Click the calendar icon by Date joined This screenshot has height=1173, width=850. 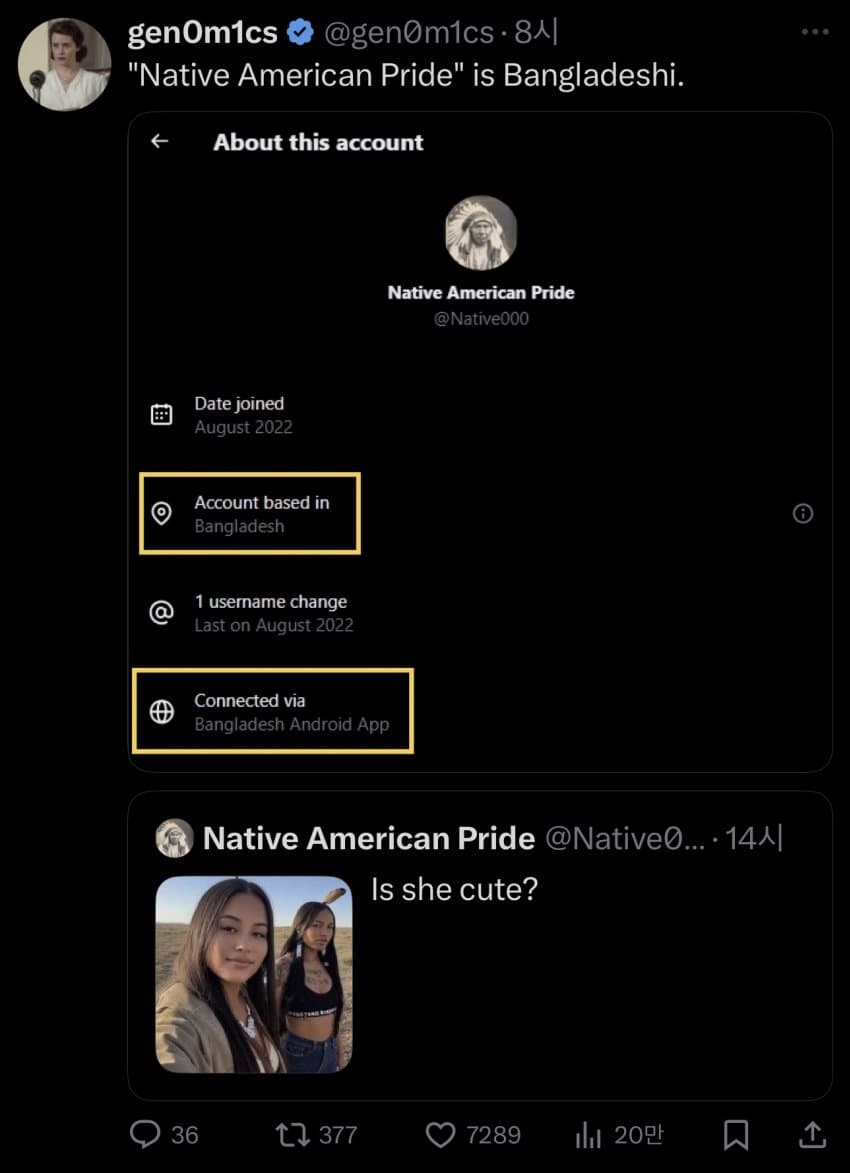[162, 414]
